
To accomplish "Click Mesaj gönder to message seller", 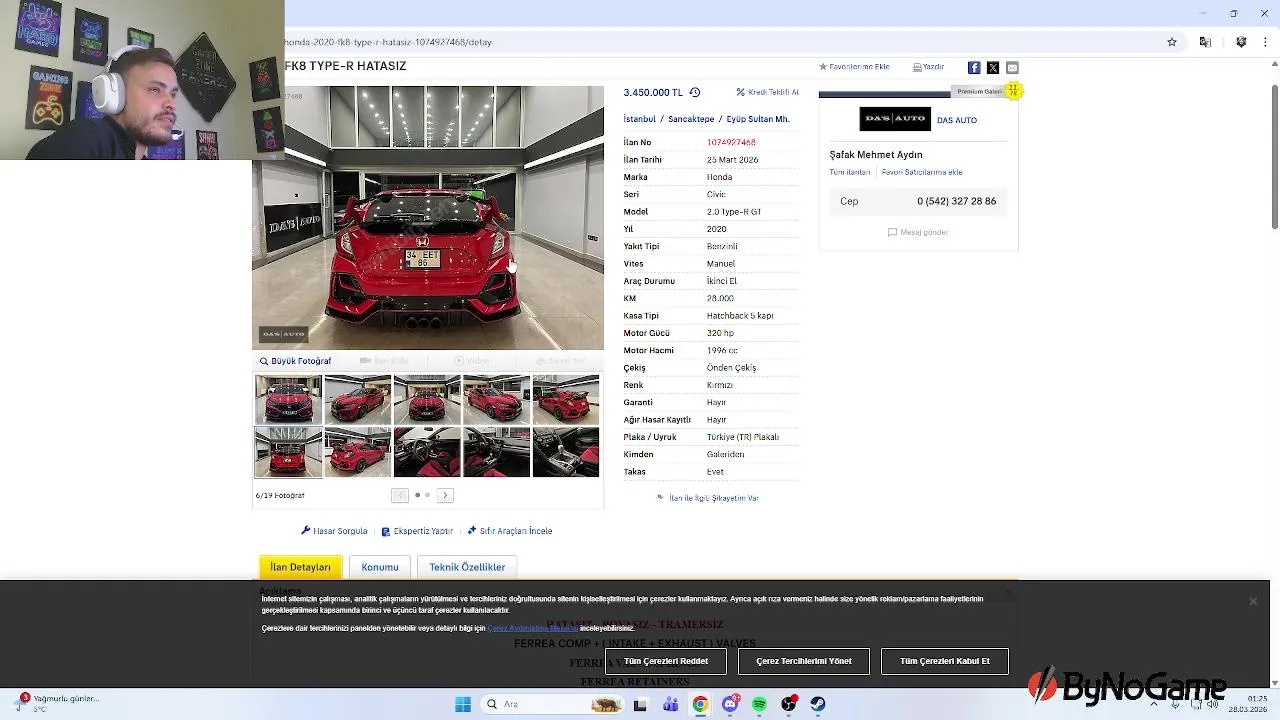I will click(918, 232).
